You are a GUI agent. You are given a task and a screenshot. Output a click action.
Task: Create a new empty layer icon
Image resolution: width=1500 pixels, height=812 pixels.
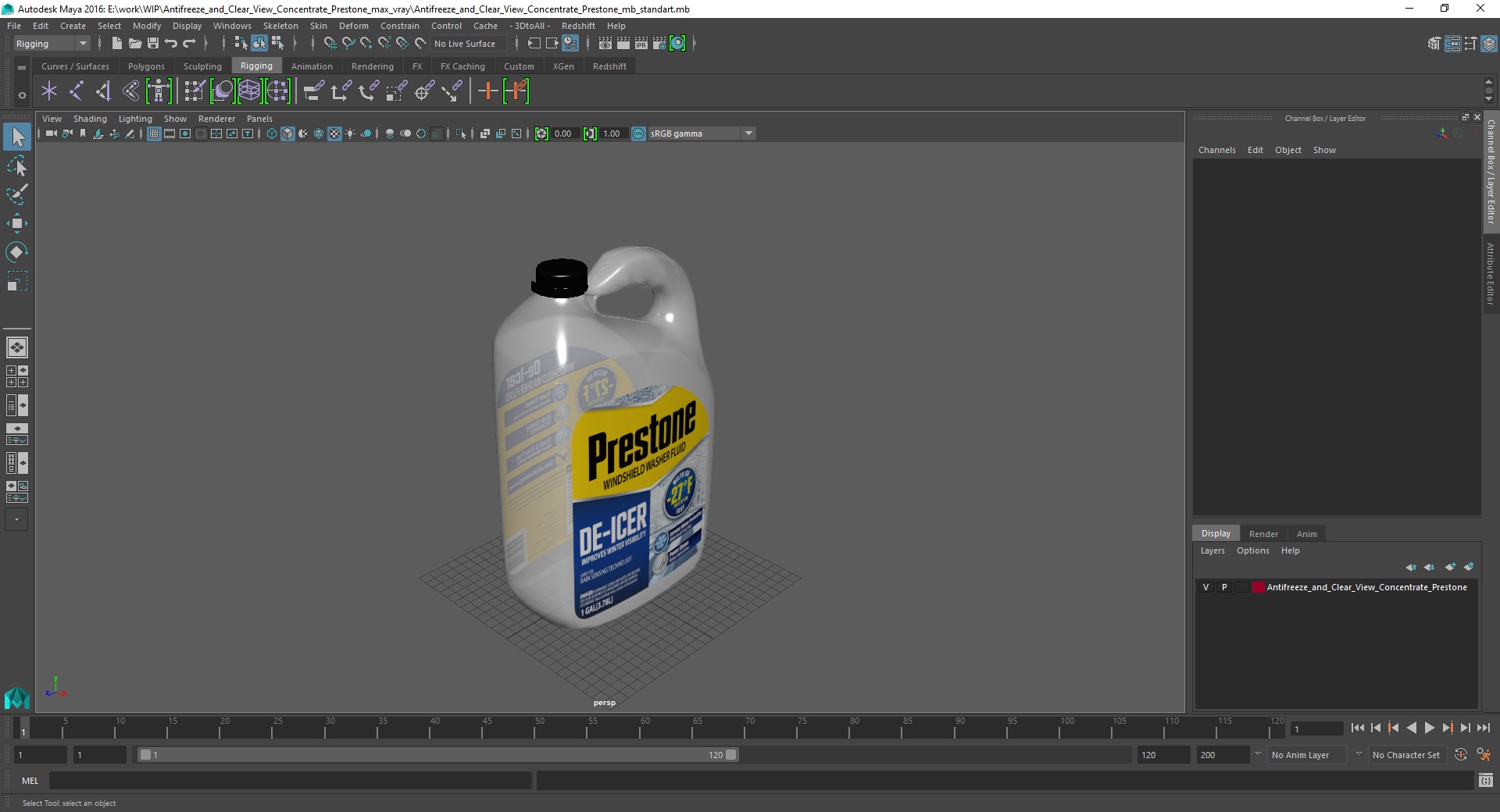[1450, 567]
